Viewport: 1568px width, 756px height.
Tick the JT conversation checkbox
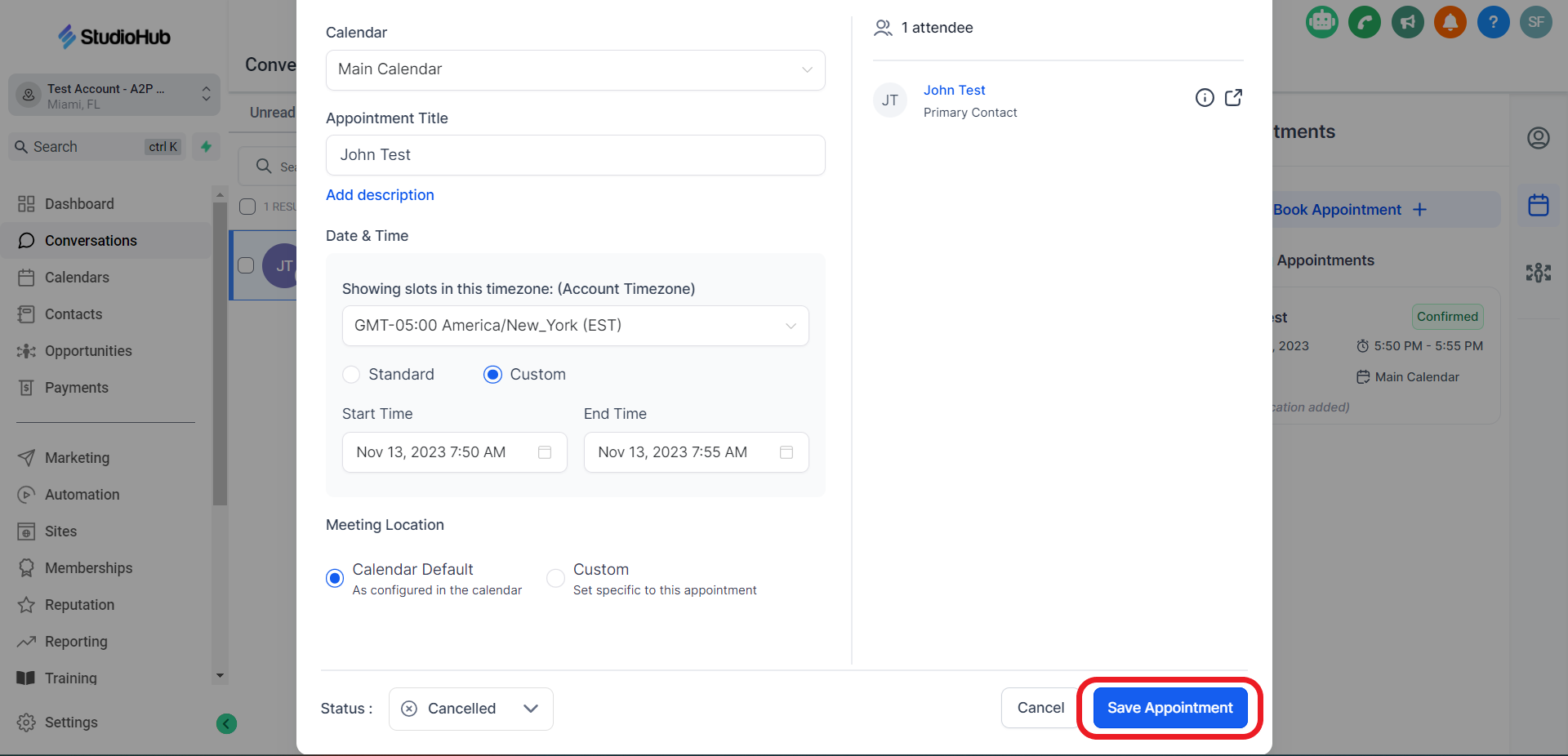[x=246, y=265]
